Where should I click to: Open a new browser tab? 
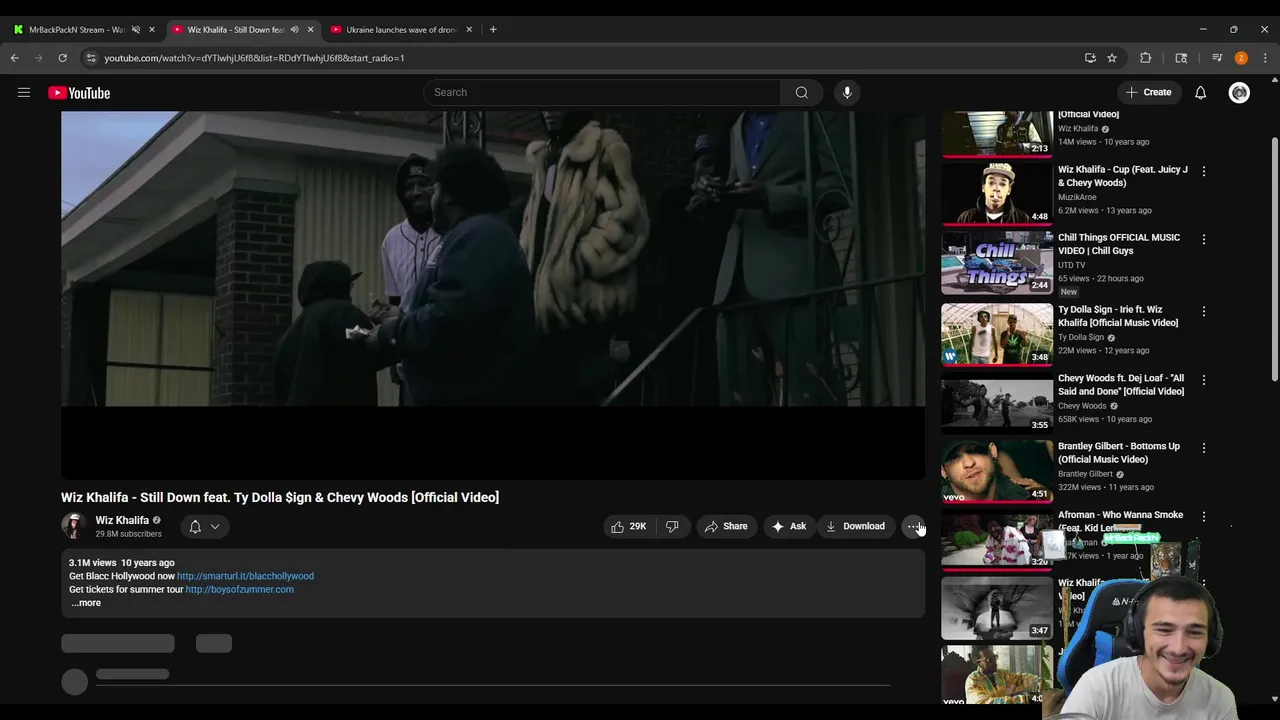click(493, 30)
